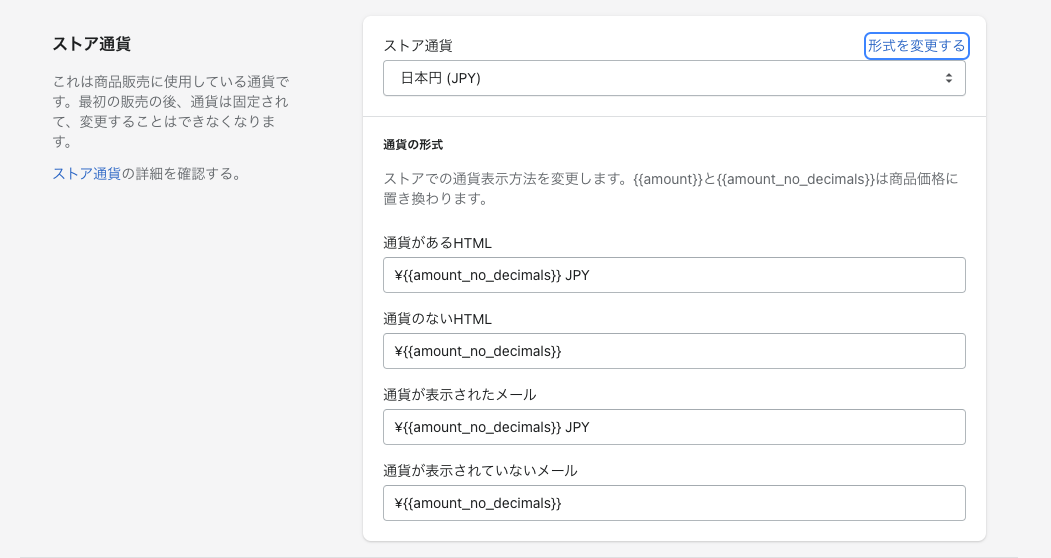The image size is (1051, 558).
Task: Select the 通貨が表示されたメール label
Action: (x=459, y=395)
